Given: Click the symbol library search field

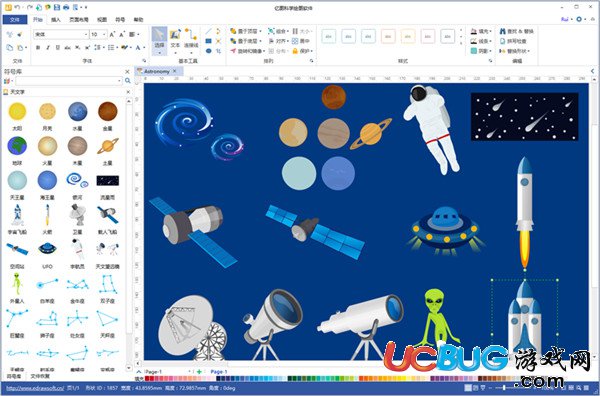Looking at the screenshot, I should point(68,81).
